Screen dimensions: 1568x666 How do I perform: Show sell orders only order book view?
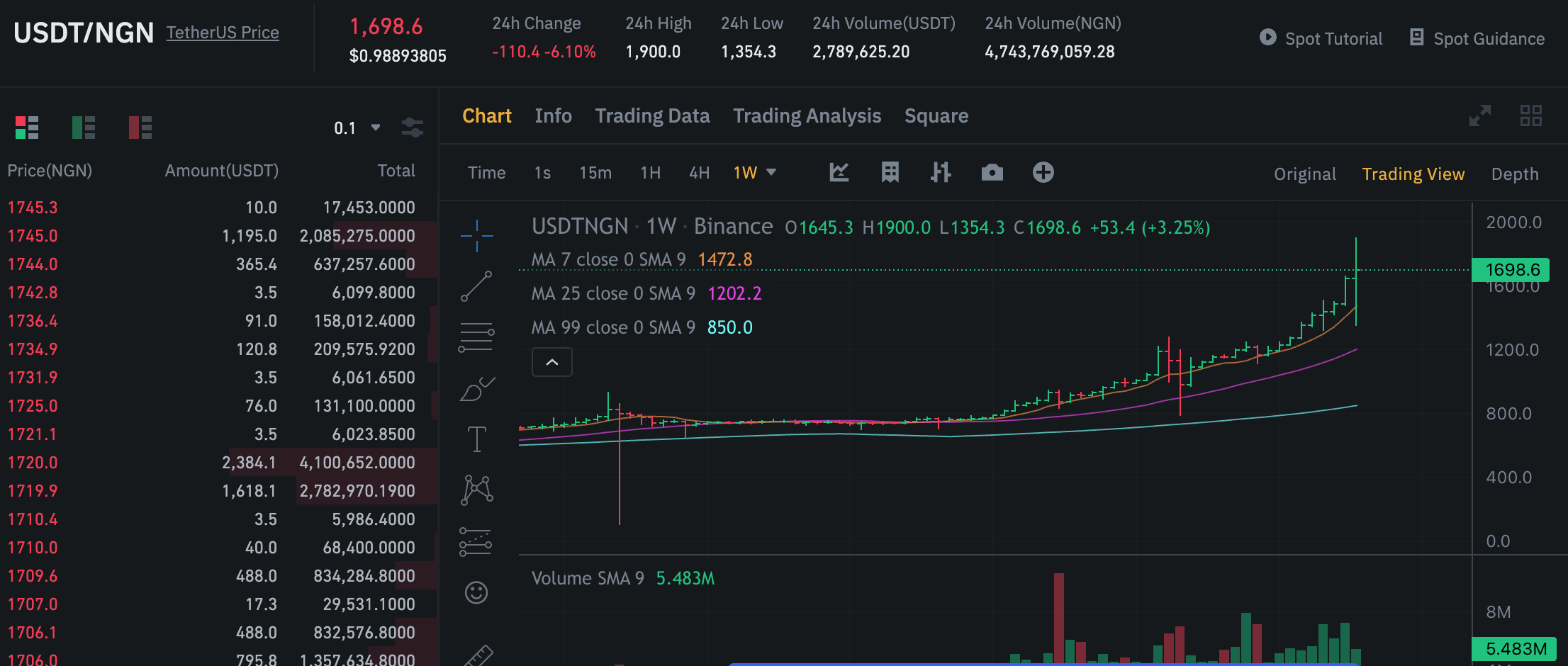point(140,128)
